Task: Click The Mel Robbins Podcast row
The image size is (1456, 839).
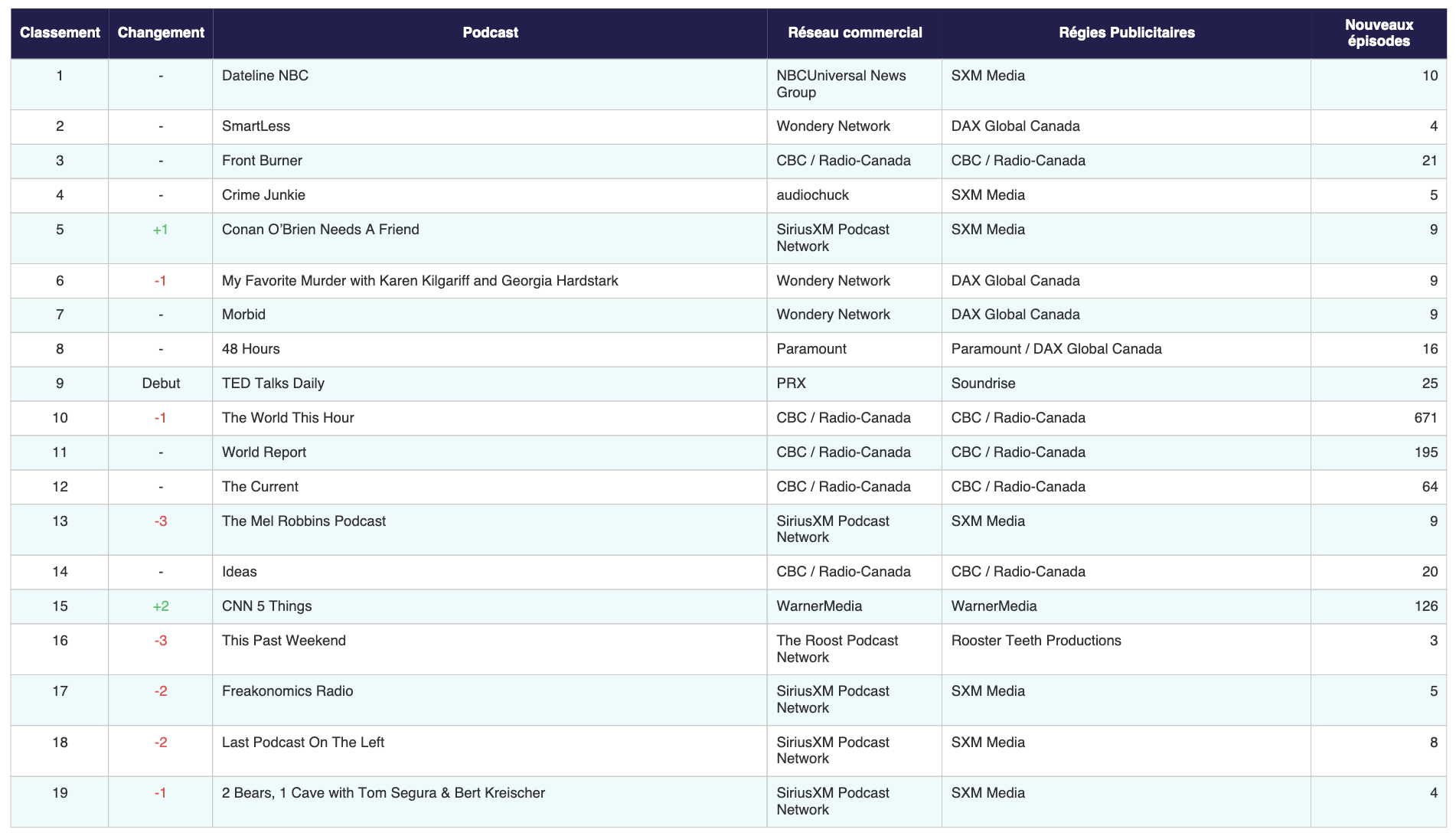Action: [303, 521]
